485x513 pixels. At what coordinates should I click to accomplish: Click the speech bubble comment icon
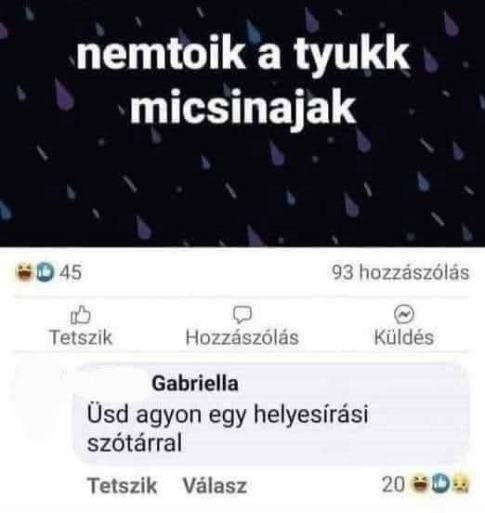242,315
